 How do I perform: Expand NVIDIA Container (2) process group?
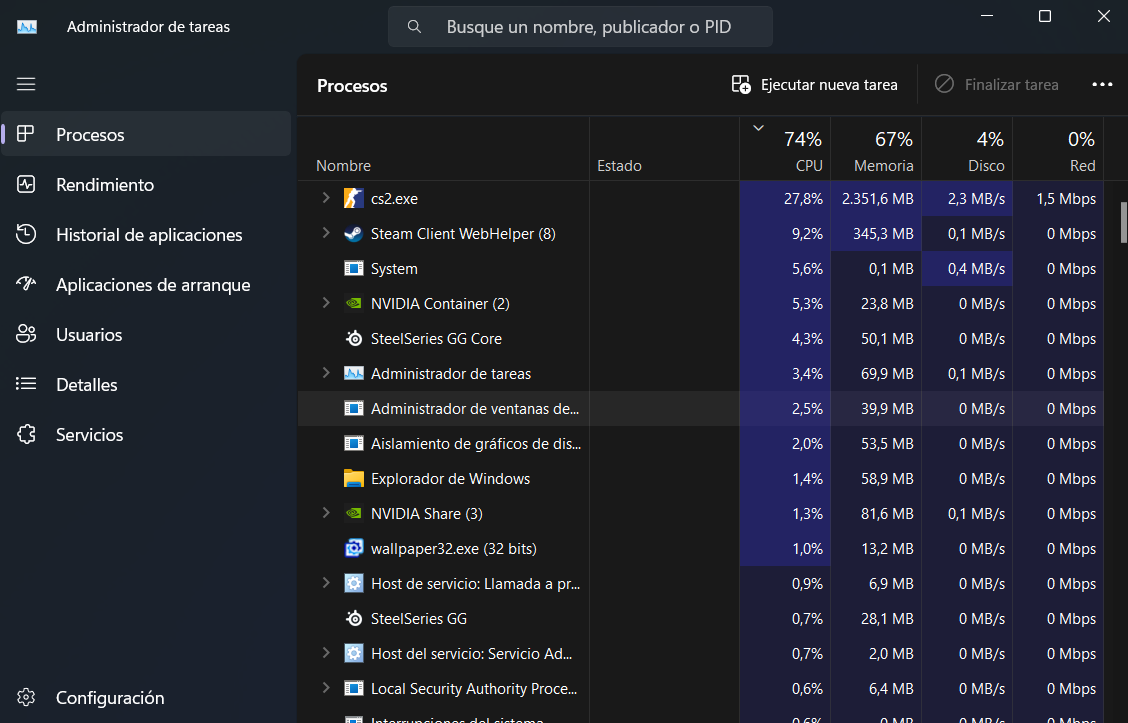(x=326, y=303)
